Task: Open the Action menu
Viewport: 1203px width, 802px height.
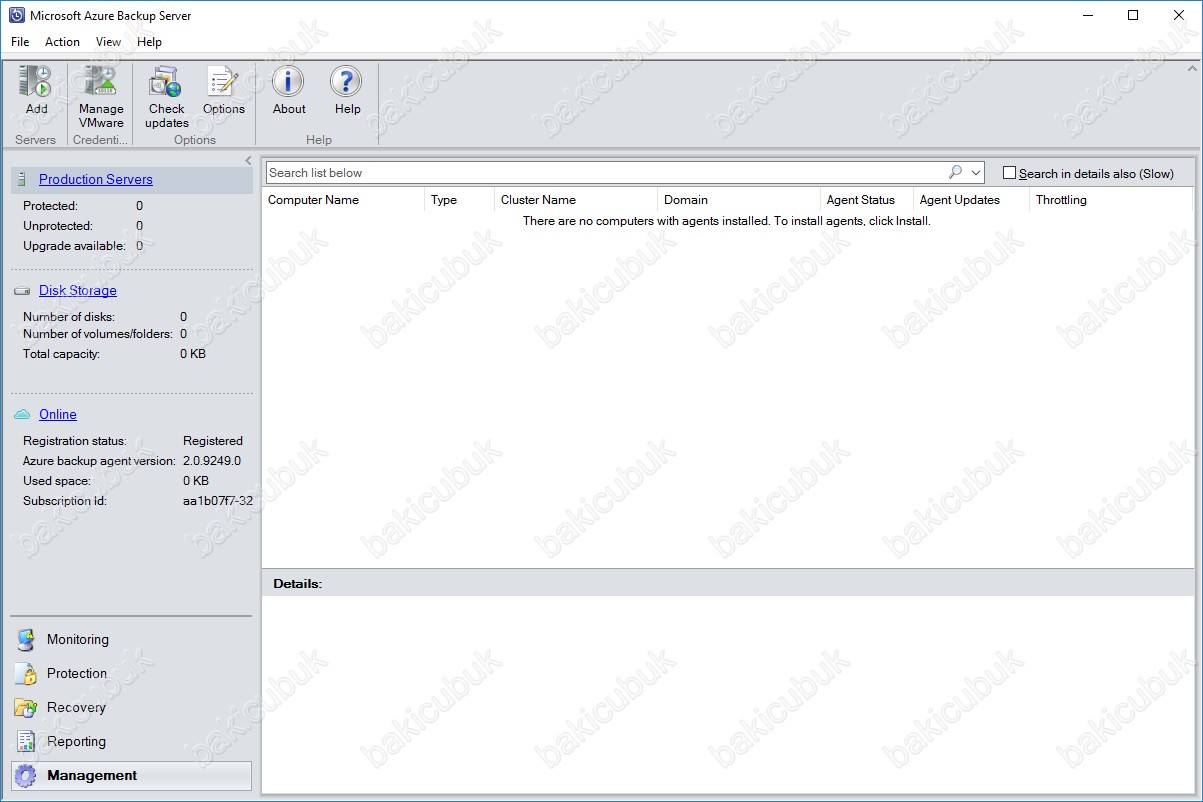Action: coord(62,42)
